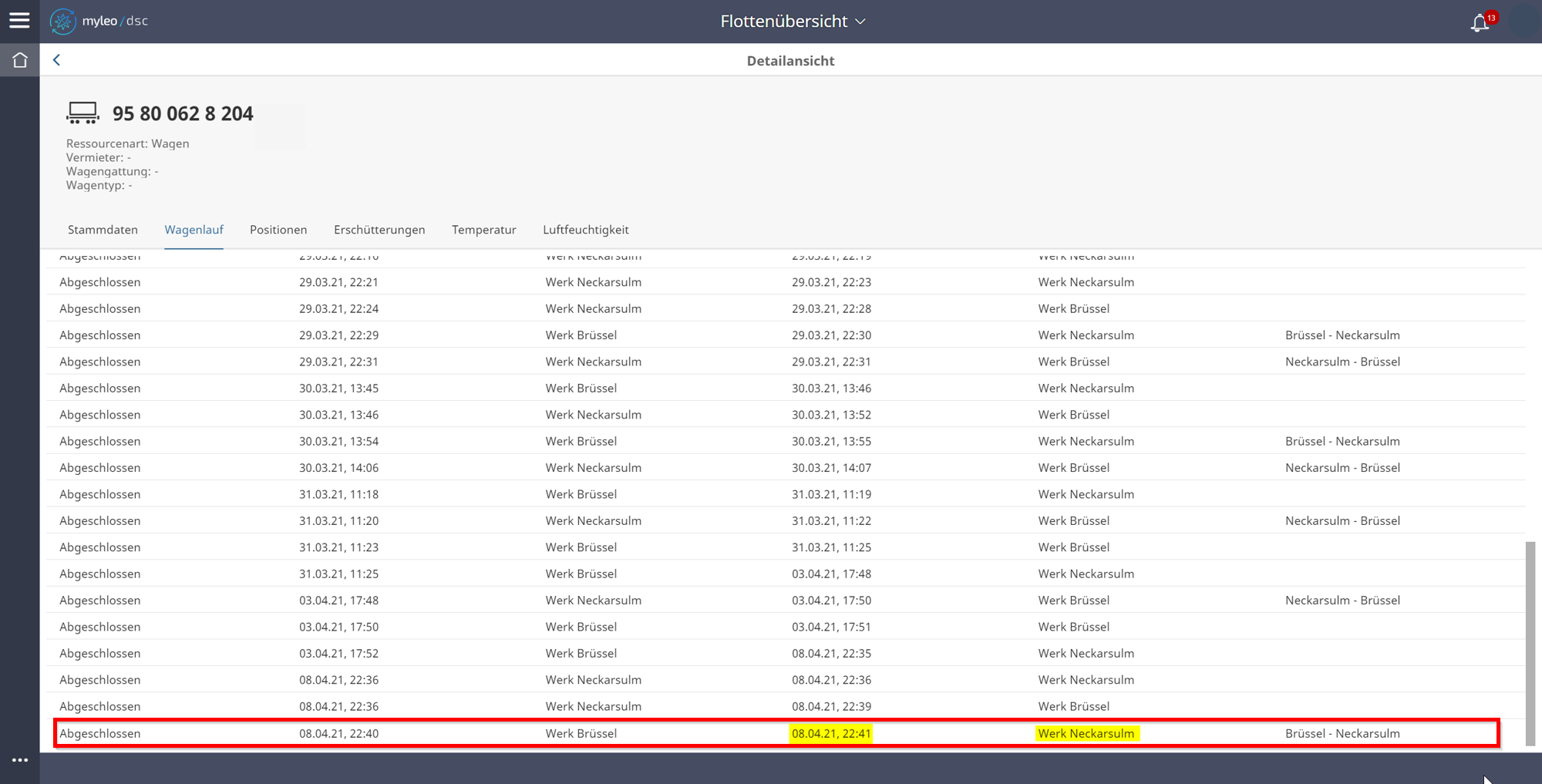The width and height of the screenshot is (1542, 784).
Task: Open the hamburger navigation menu
Action: (19, 21)
